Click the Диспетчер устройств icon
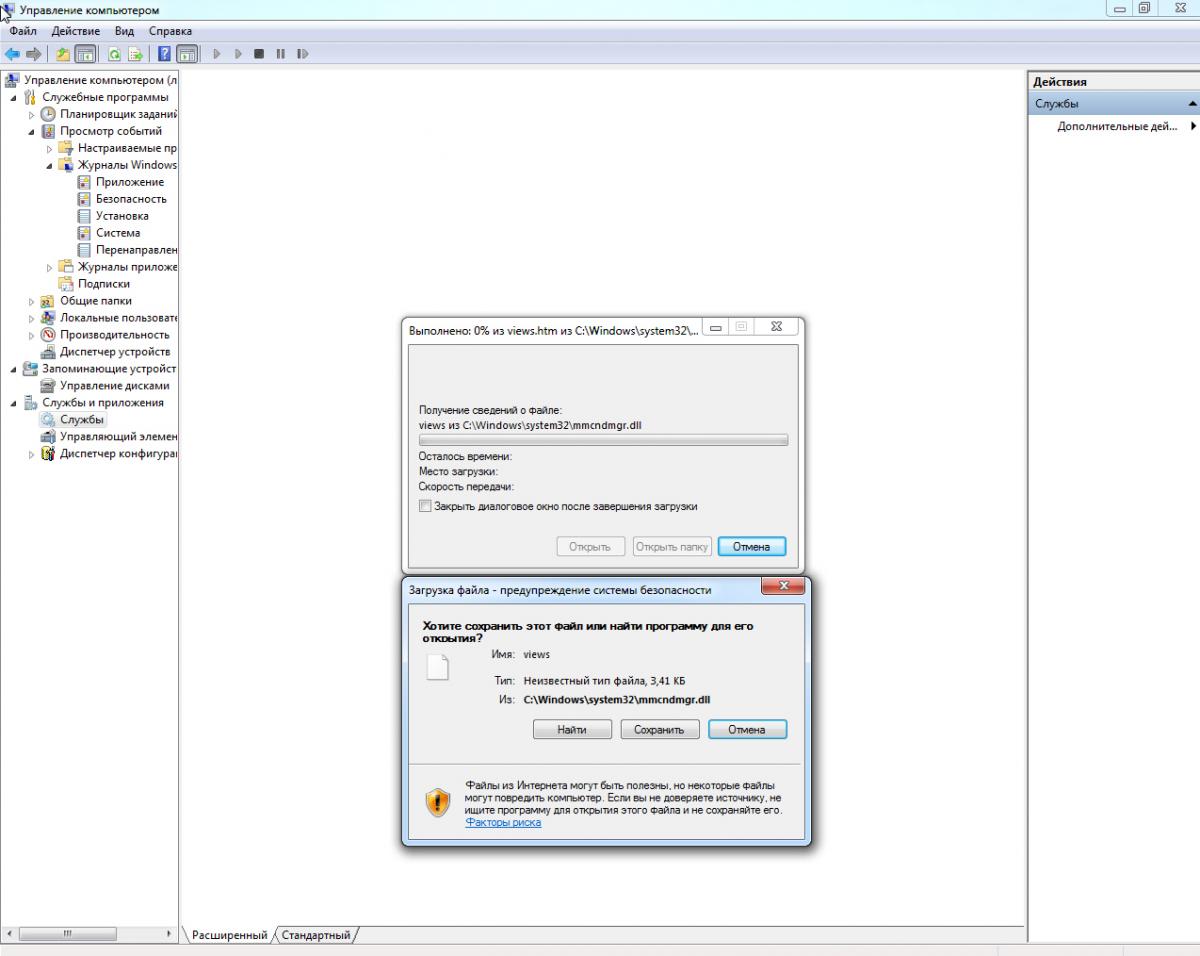This screenshot has width=1200, height=956. click(x=48, y=352)
